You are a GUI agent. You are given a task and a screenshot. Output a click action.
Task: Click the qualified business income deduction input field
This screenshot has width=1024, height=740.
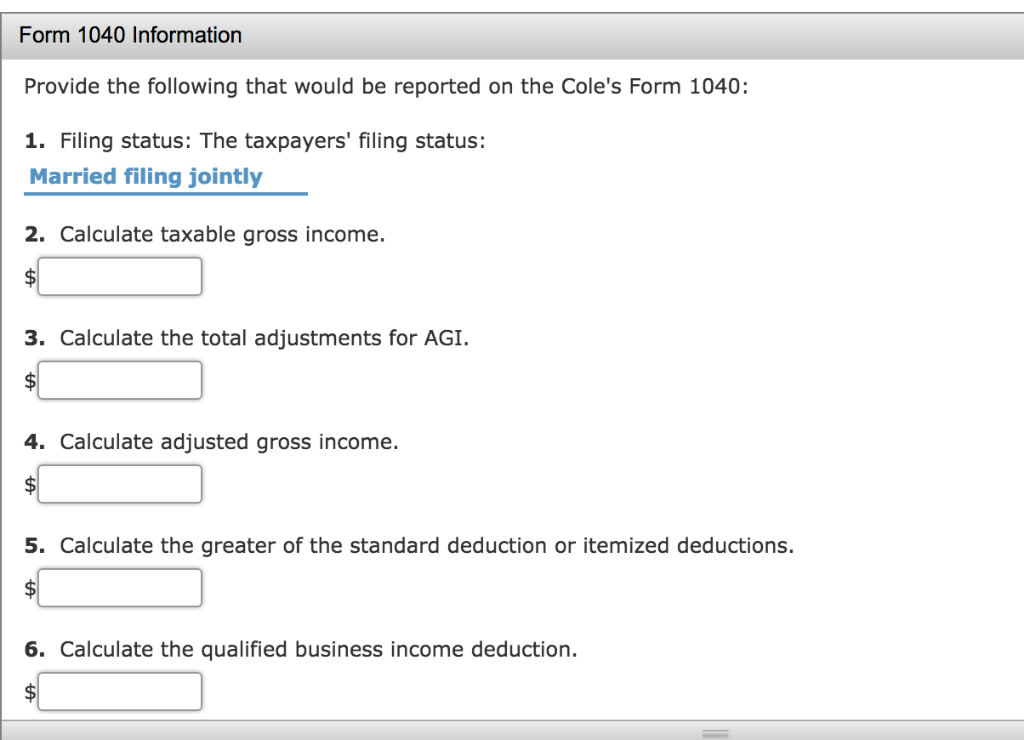tap(120, 691)
